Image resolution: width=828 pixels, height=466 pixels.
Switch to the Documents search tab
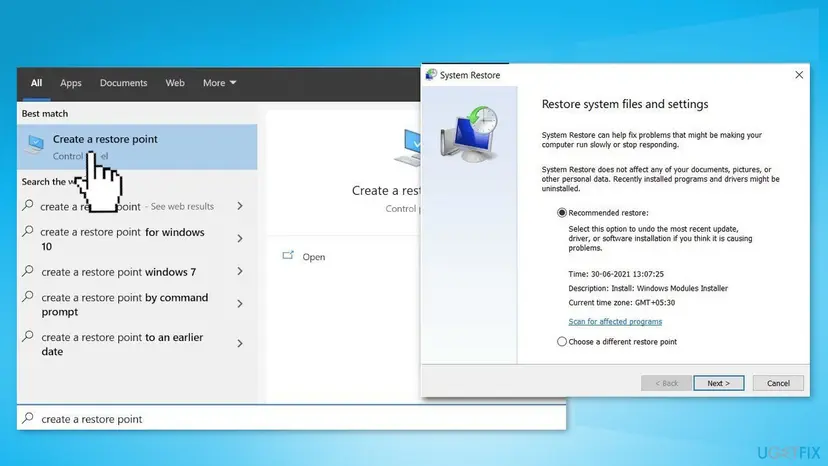[x=124, y=83]
